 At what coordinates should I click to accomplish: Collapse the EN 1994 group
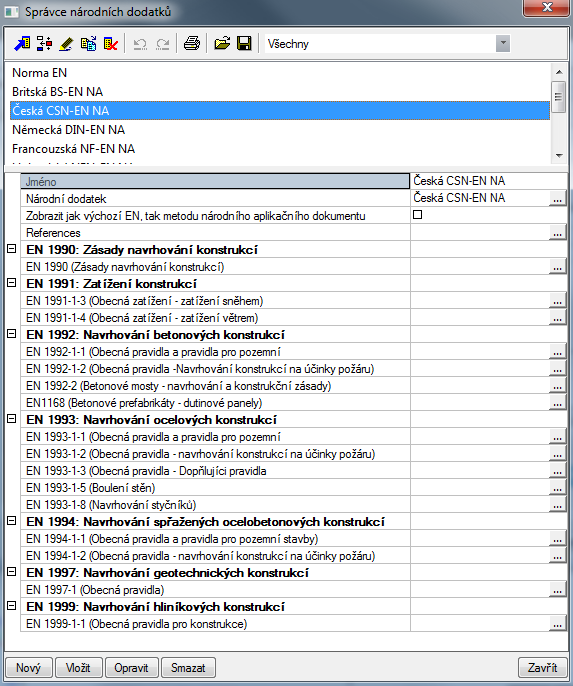[x=12, y=521]
